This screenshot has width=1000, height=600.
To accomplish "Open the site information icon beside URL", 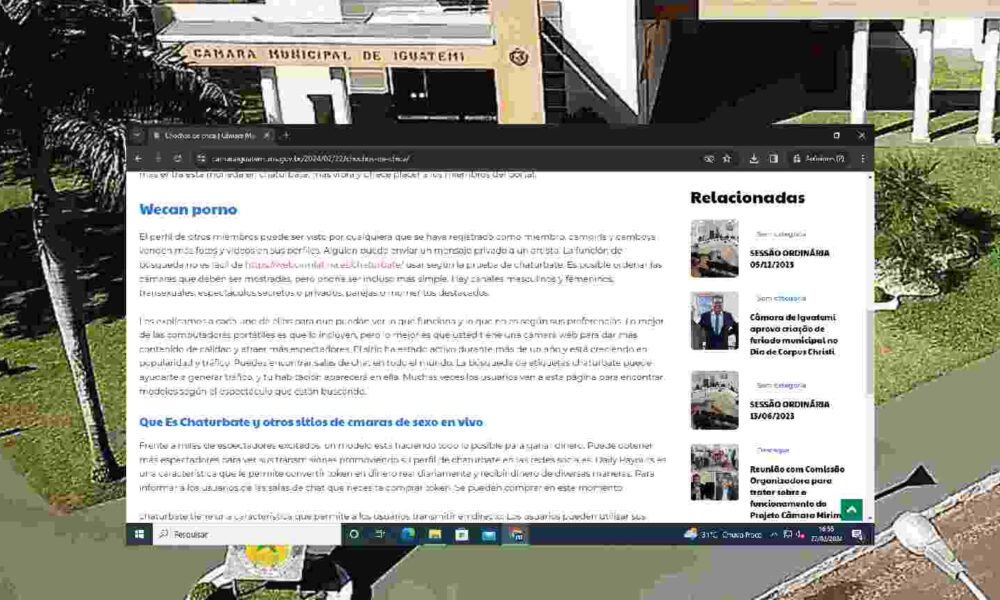I will click(x=201, y=158).
